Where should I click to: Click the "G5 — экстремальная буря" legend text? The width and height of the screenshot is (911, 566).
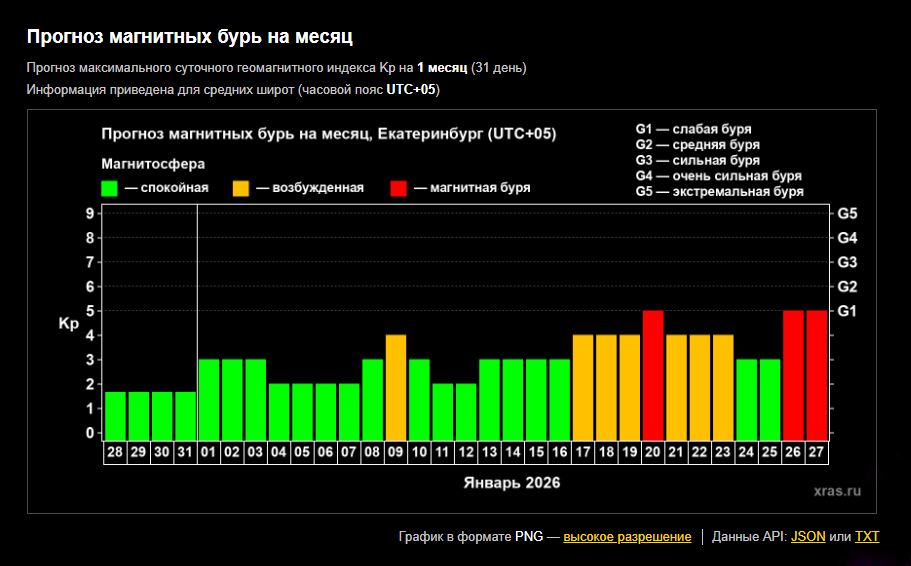(x=719, y=192)
